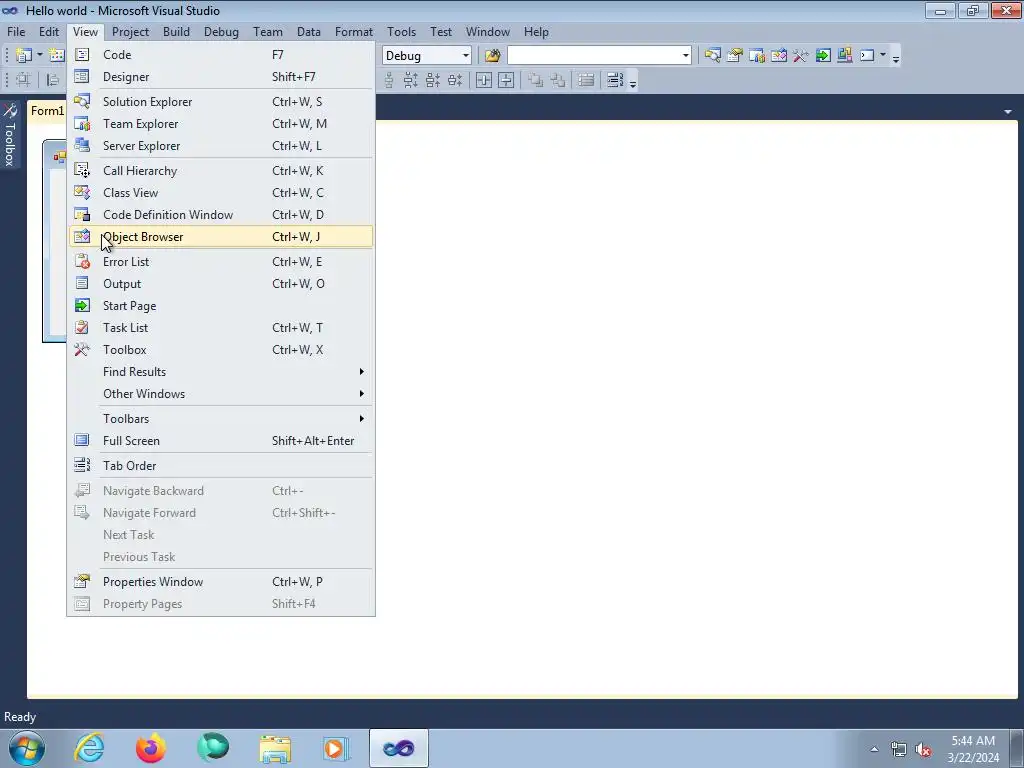Open the Build menu
Screen dimensions: 1024x768
tap(176, 32)
